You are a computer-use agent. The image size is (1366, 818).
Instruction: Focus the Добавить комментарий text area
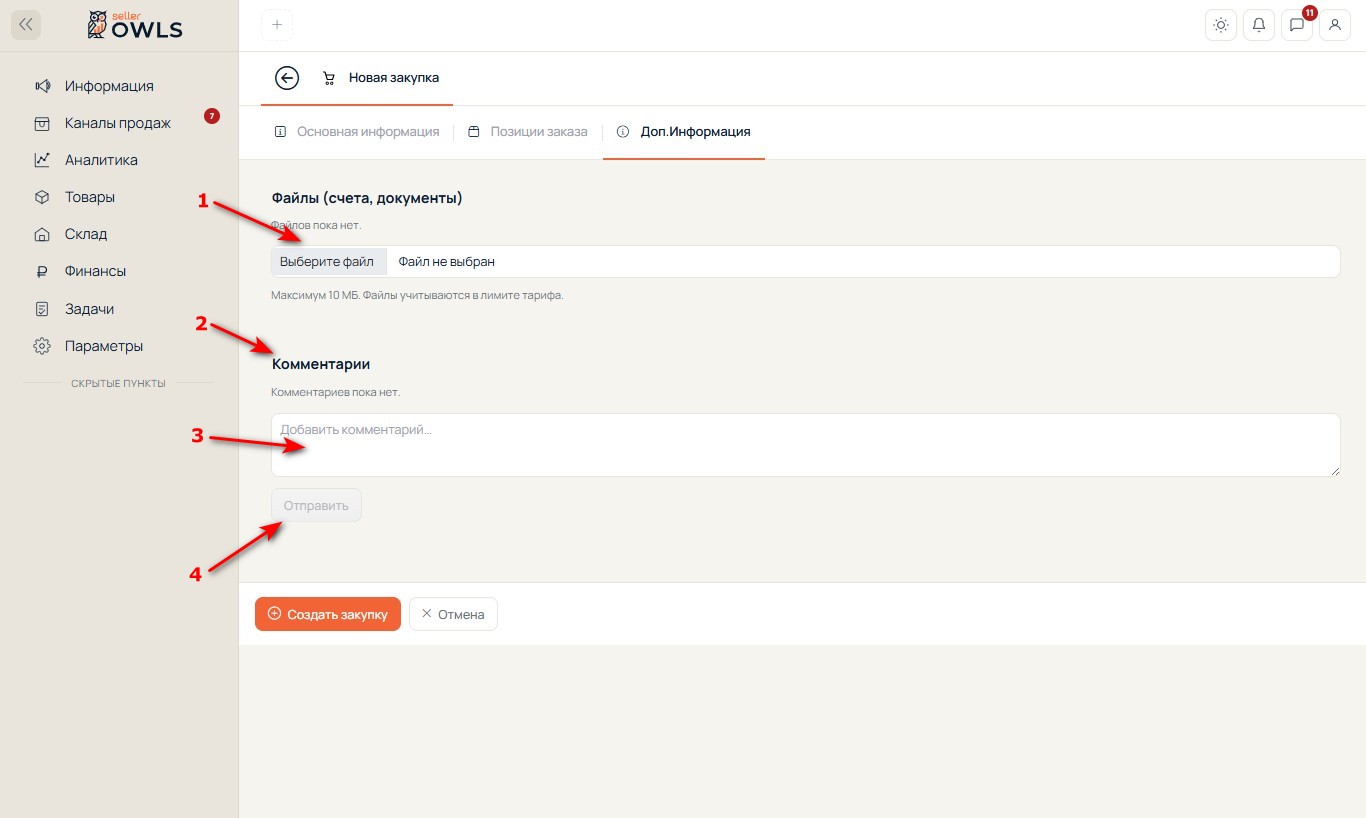click(x=806, y=445)
